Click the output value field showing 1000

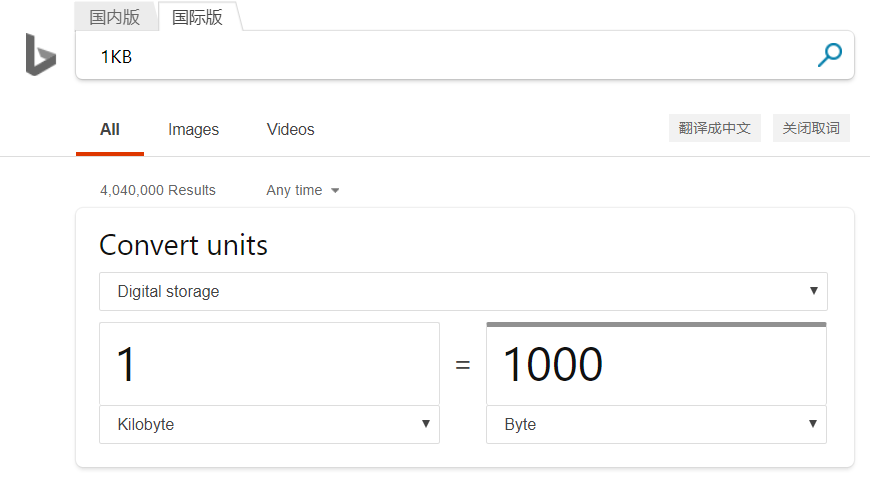coord(656,364)
